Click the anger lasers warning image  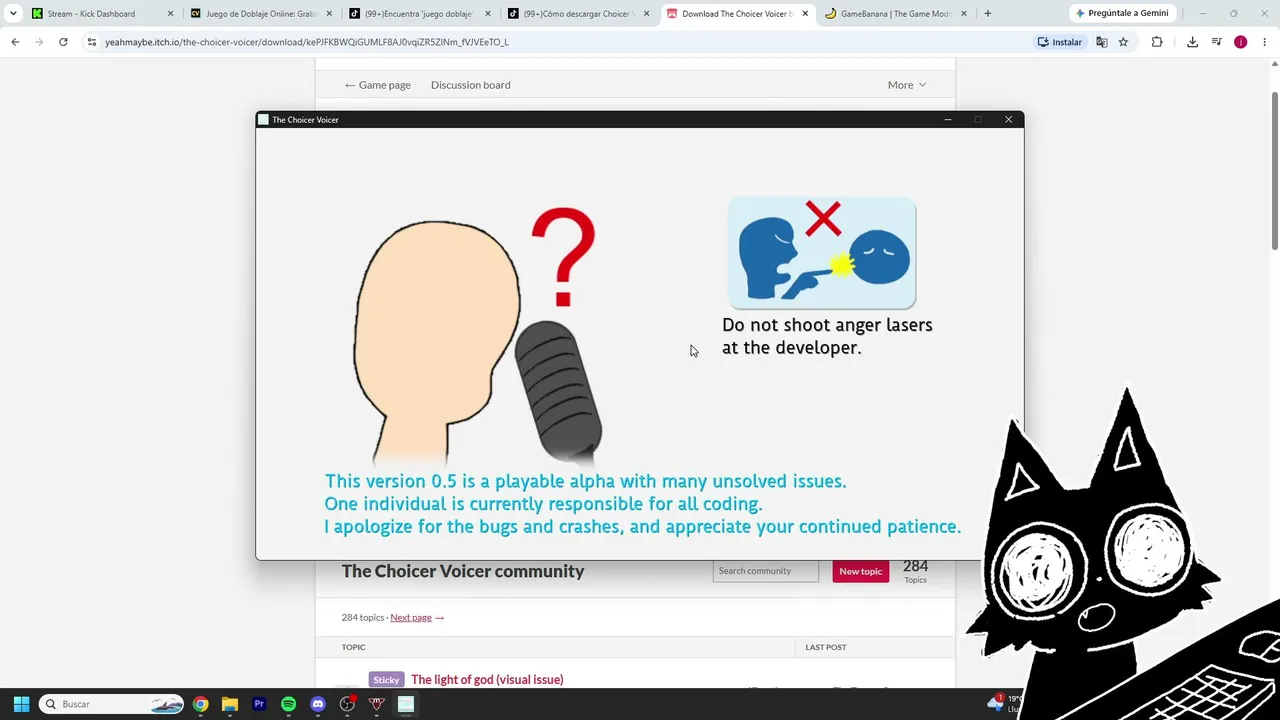tap(822, 253)
